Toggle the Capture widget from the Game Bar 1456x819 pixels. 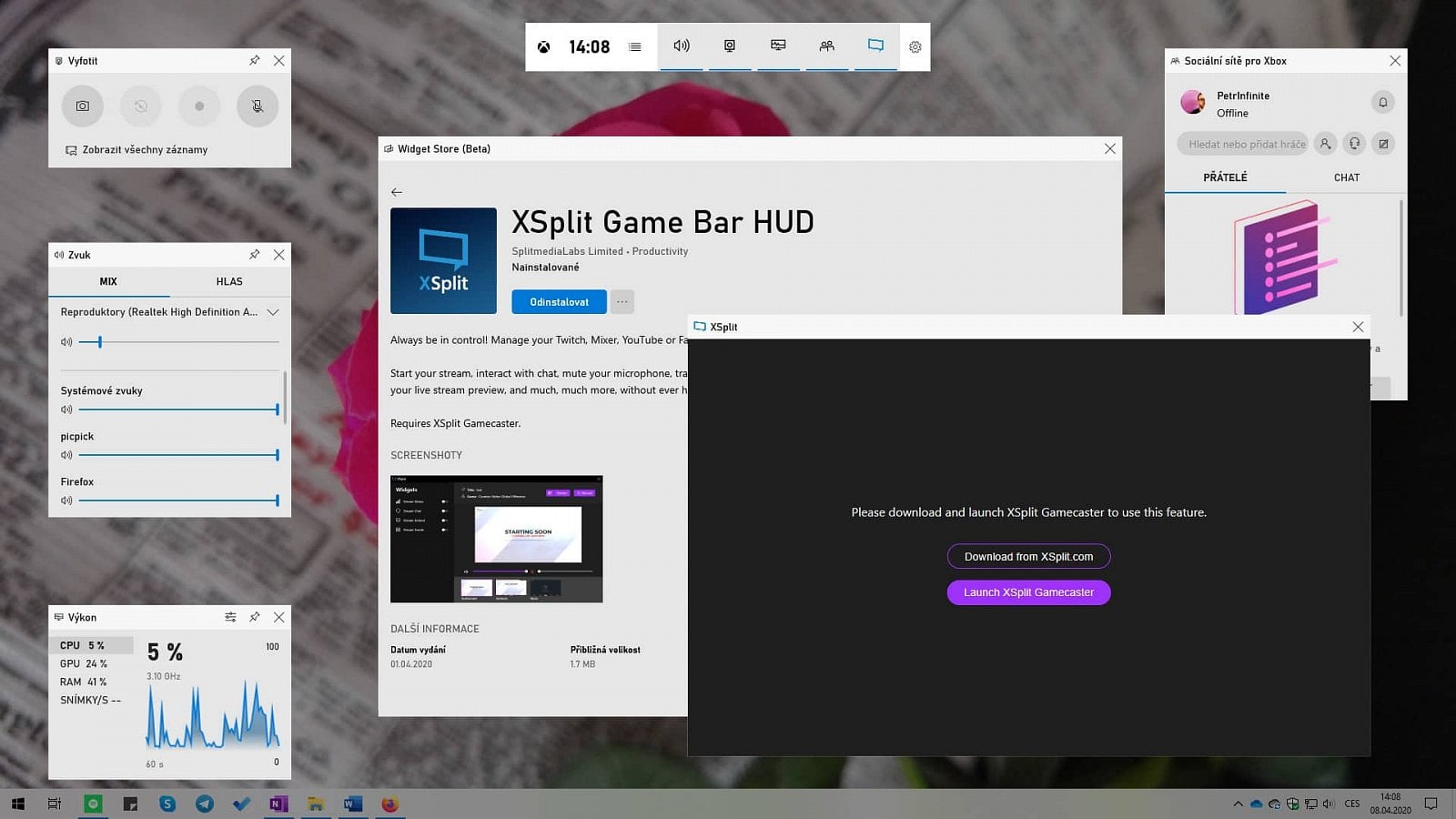(x=730, y=45)
